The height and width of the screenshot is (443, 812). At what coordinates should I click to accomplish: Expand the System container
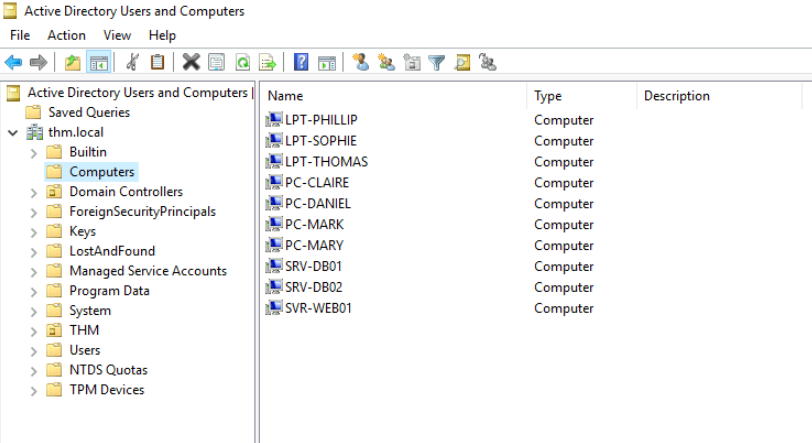pos(34,311)
